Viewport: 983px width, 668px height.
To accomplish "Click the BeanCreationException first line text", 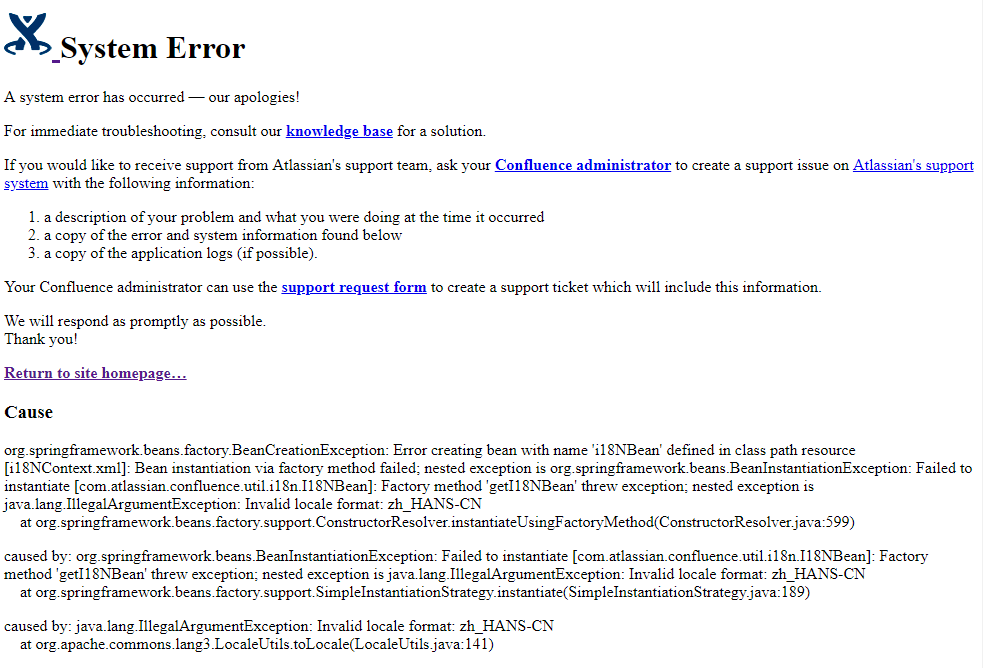I will [429, 450].
